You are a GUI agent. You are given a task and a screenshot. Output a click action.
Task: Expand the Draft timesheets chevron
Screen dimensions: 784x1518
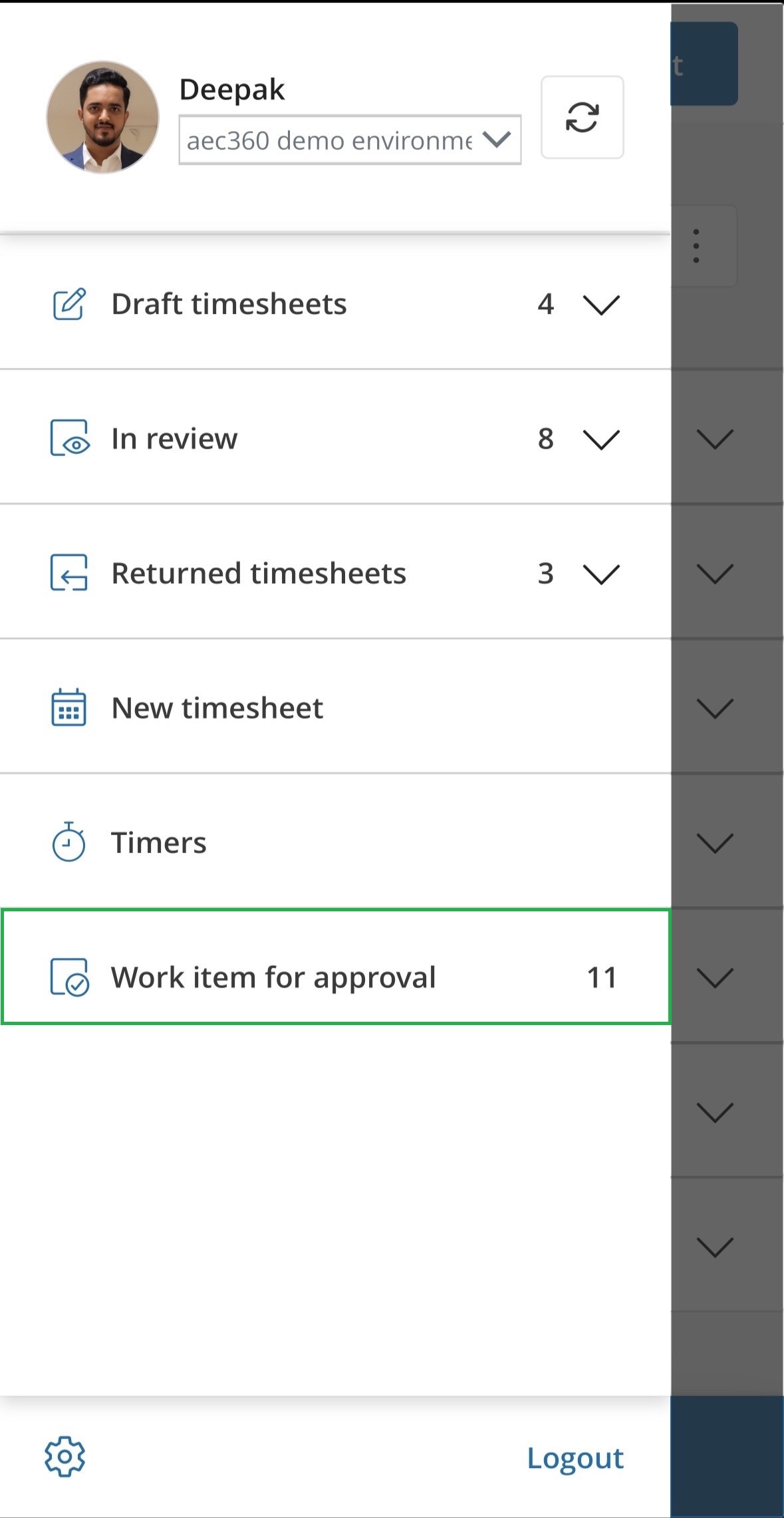601,305
